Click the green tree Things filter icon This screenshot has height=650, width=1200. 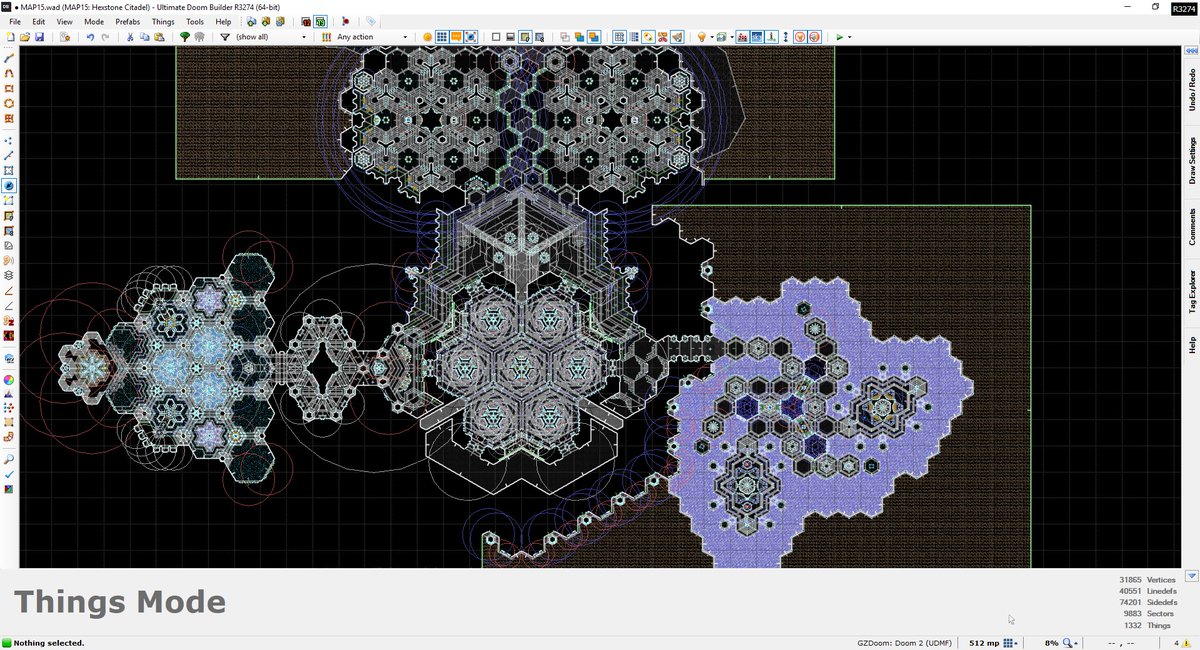(x=184, y=37)
